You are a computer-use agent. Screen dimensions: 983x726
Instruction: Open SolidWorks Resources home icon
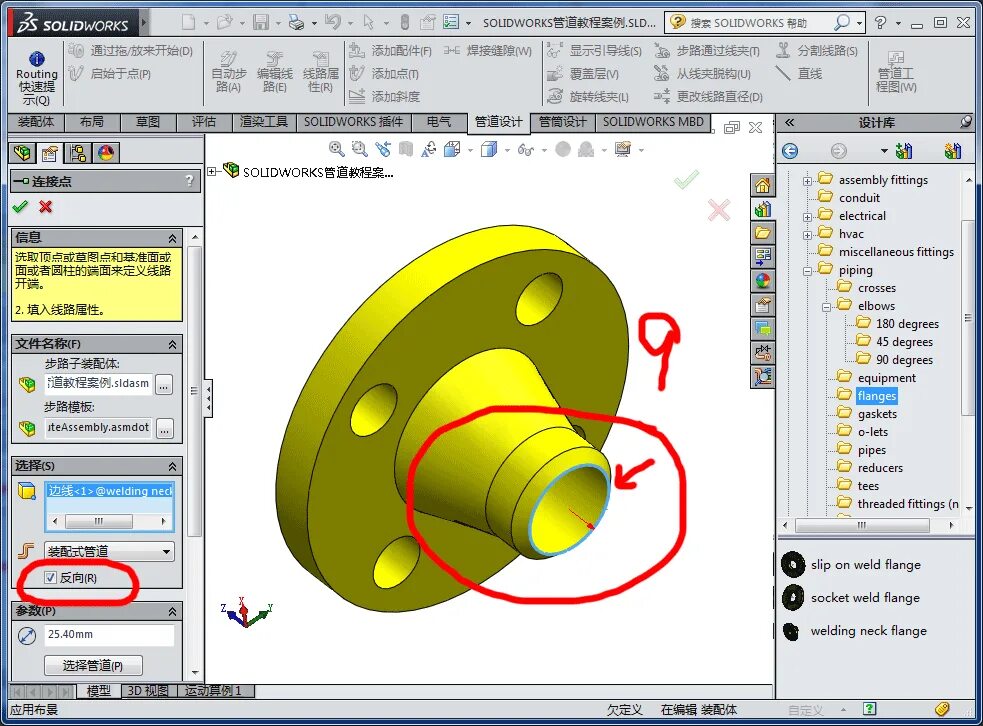tap(762, 185)
